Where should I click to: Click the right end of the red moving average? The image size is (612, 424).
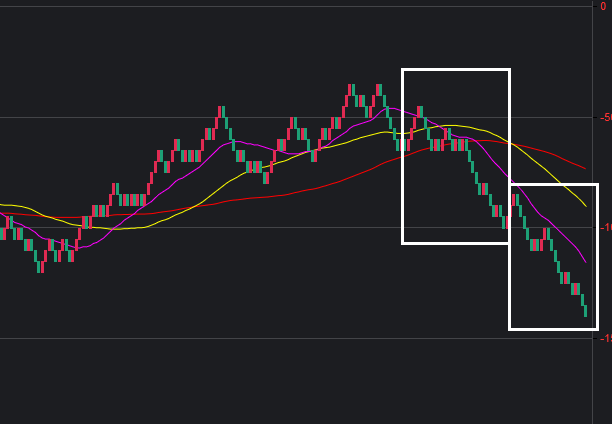click(x=585, y=168)
